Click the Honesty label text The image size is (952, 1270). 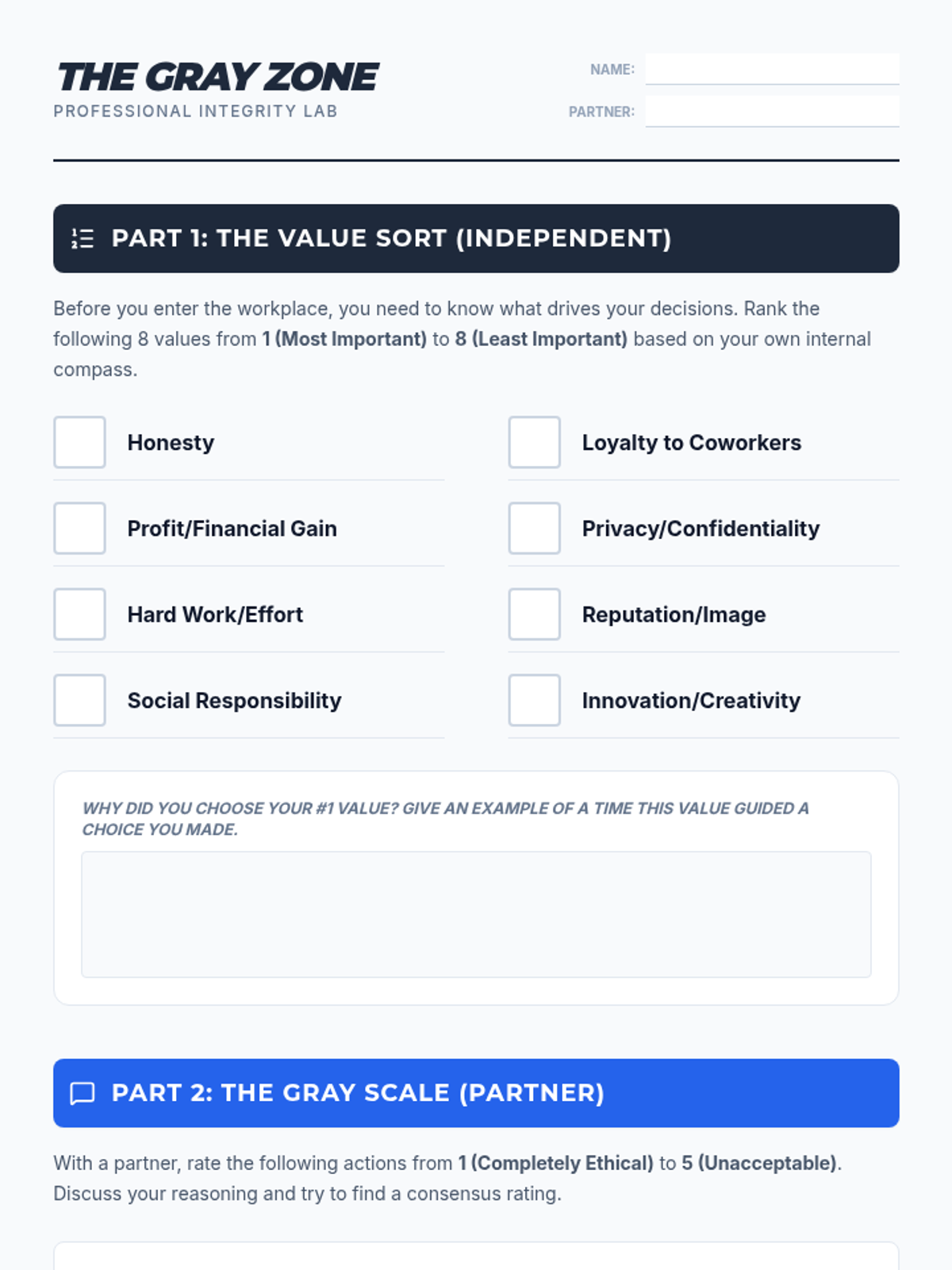click(171, 442)
